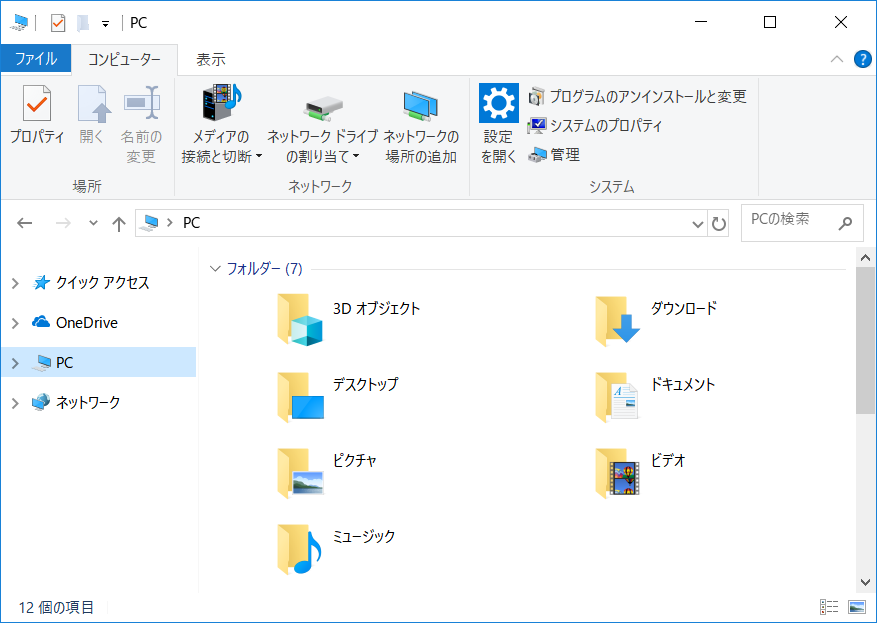This screenshot has width=877, height=623.
Task: Switch to details view in status bar
Action: pyautogui.click(x=829, y=607)
